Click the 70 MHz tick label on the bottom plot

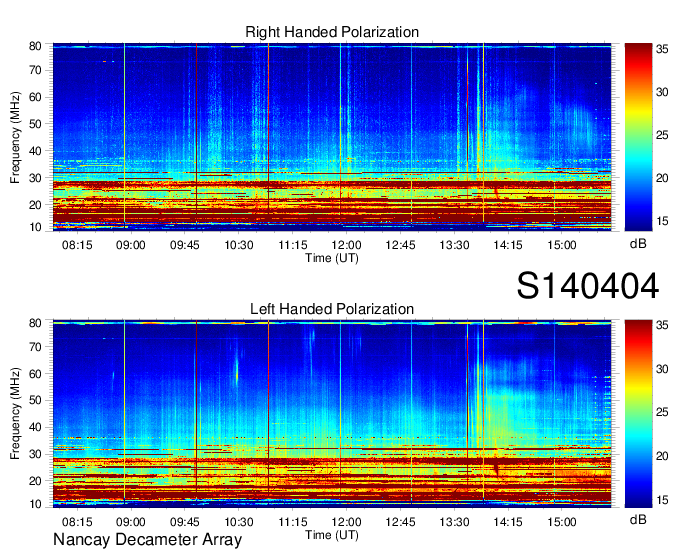tap(35, 347)
